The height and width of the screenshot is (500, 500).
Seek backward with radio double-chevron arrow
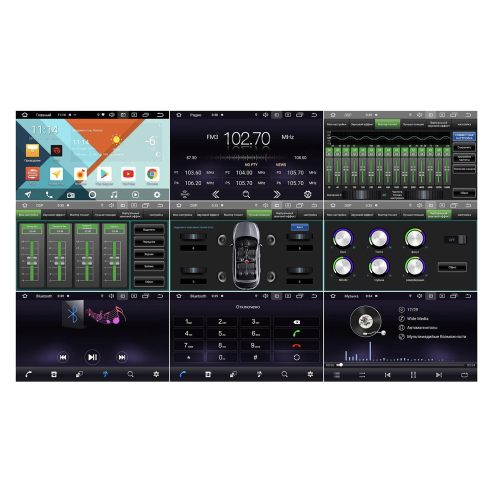(x=216, y=194)
